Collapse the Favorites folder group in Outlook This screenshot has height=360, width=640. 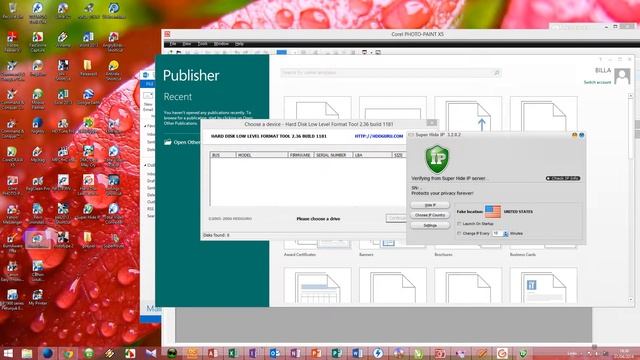(x=145, y=126)
